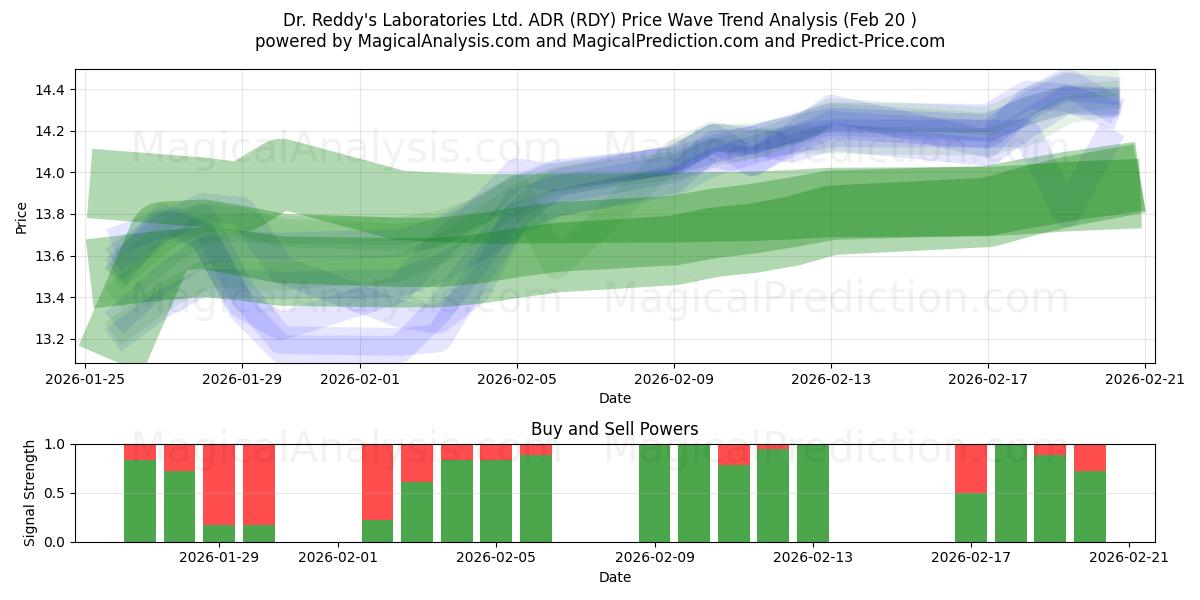Click the 2026-02-13 date tick on price chart
This screenshot has width=1200, height=600.
click(831, 378)
